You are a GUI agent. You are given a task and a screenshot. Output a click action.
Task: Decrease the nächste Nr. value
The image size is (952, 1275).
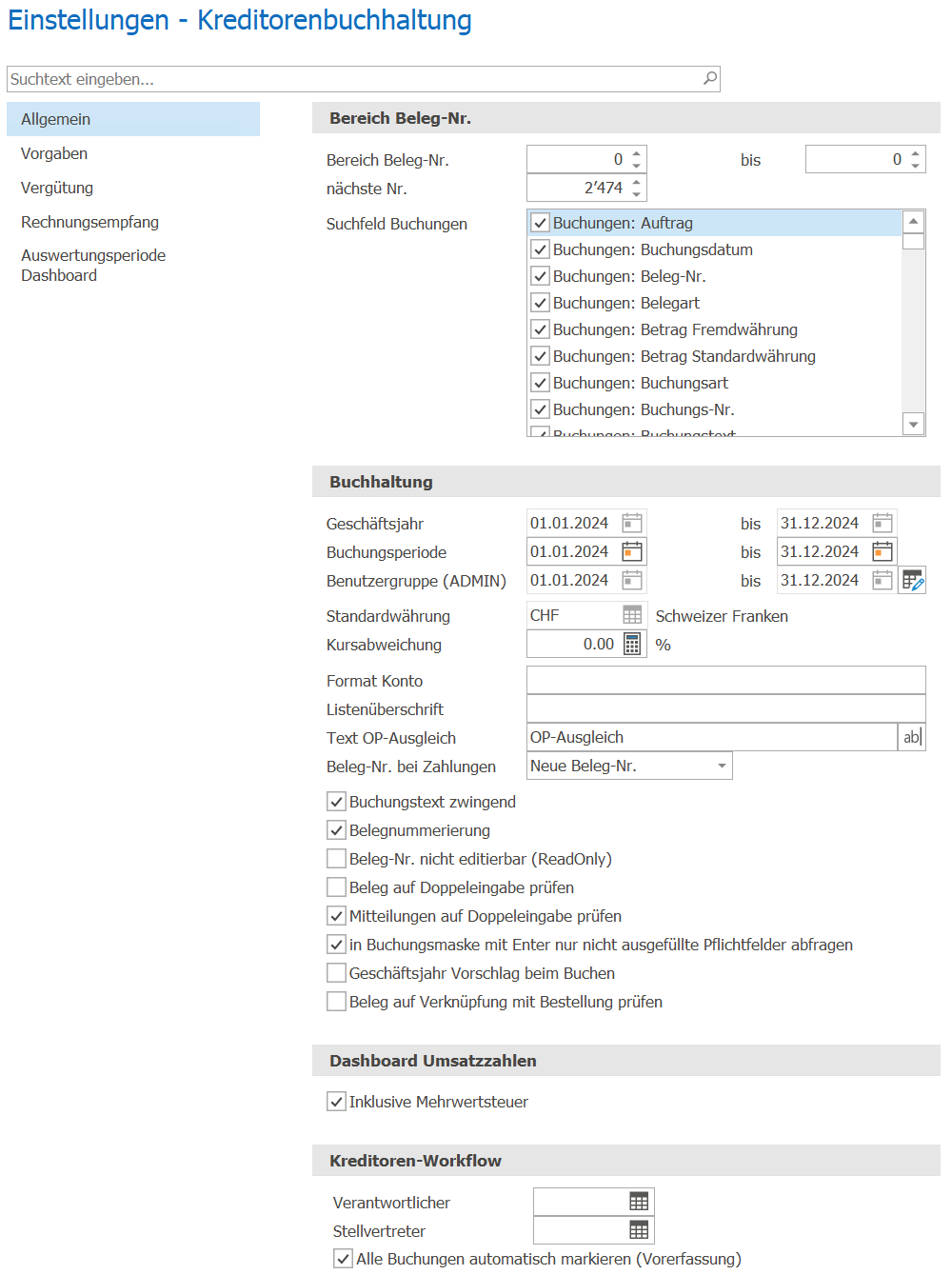tap(637, 194)
